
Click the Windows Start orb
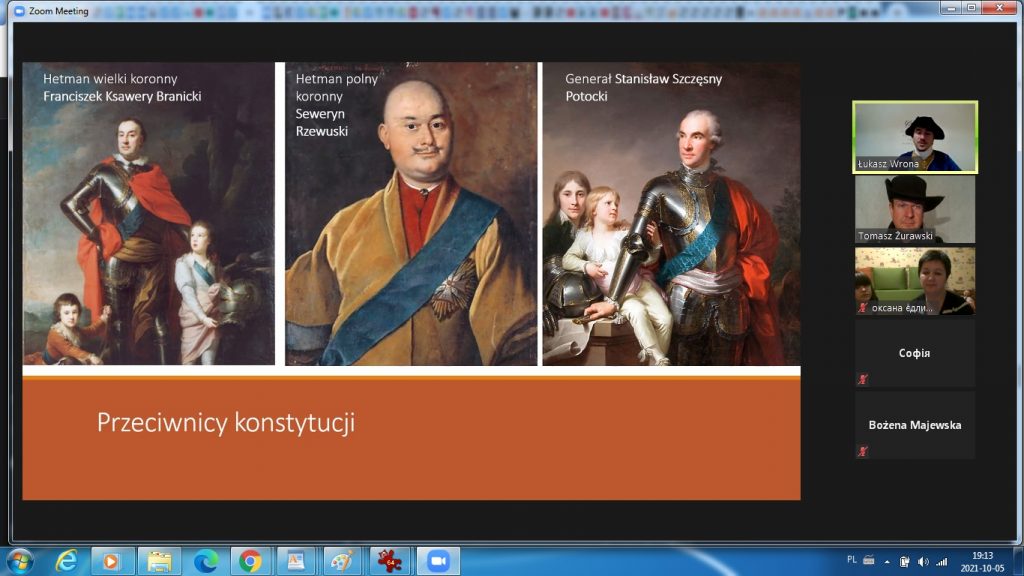click(19, 560)
